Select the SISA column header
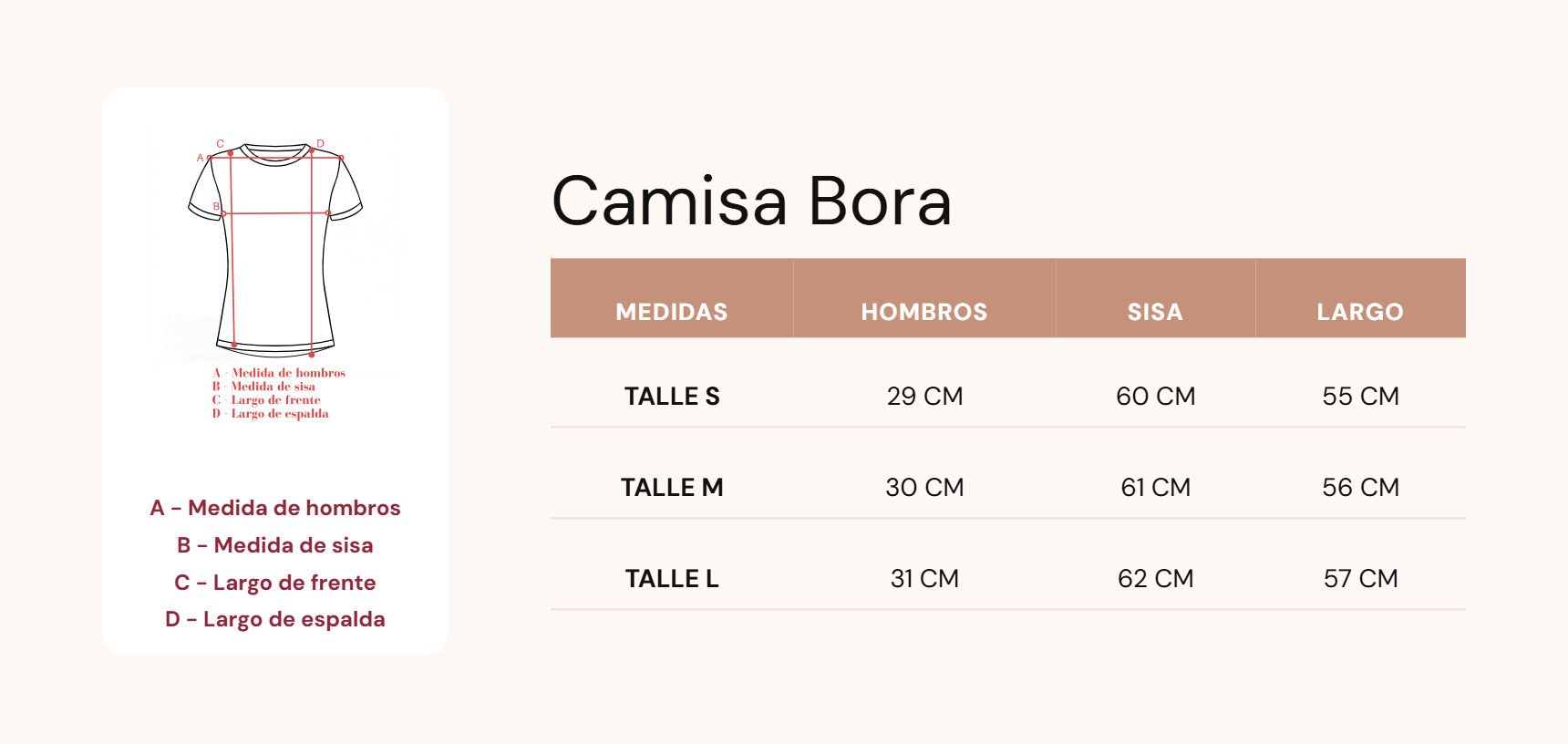 click(x=1155, y=312)
